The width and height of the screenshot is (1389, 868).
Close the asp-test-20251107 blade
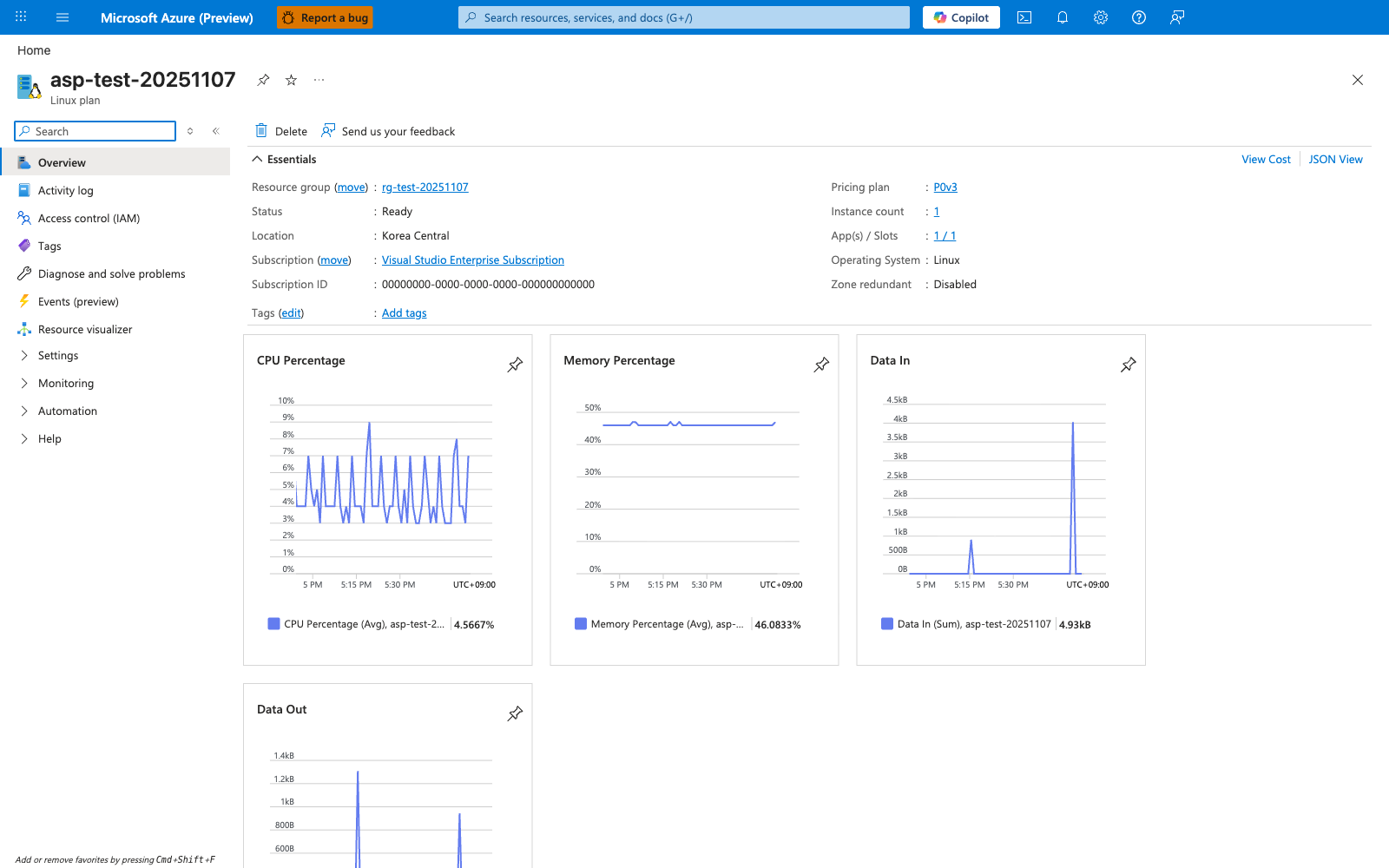tap(1358, 80)
